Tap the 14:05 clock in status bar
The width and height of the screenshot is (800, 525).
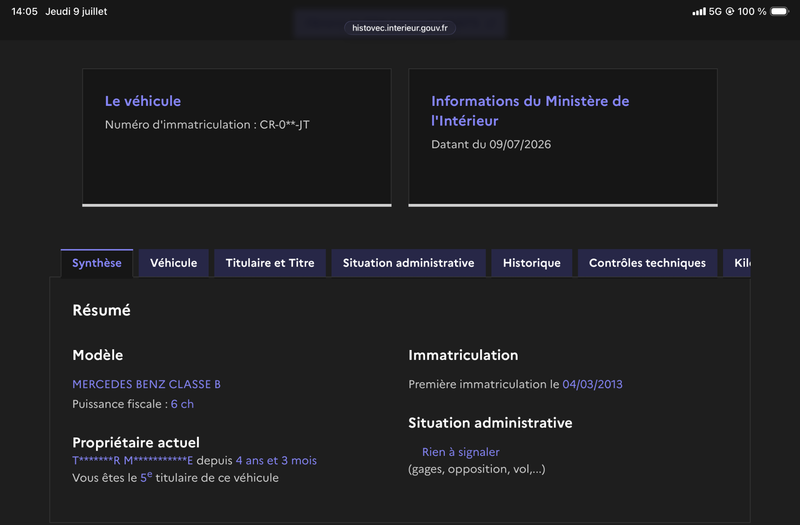pyautogui.click(x=24, y=11)
